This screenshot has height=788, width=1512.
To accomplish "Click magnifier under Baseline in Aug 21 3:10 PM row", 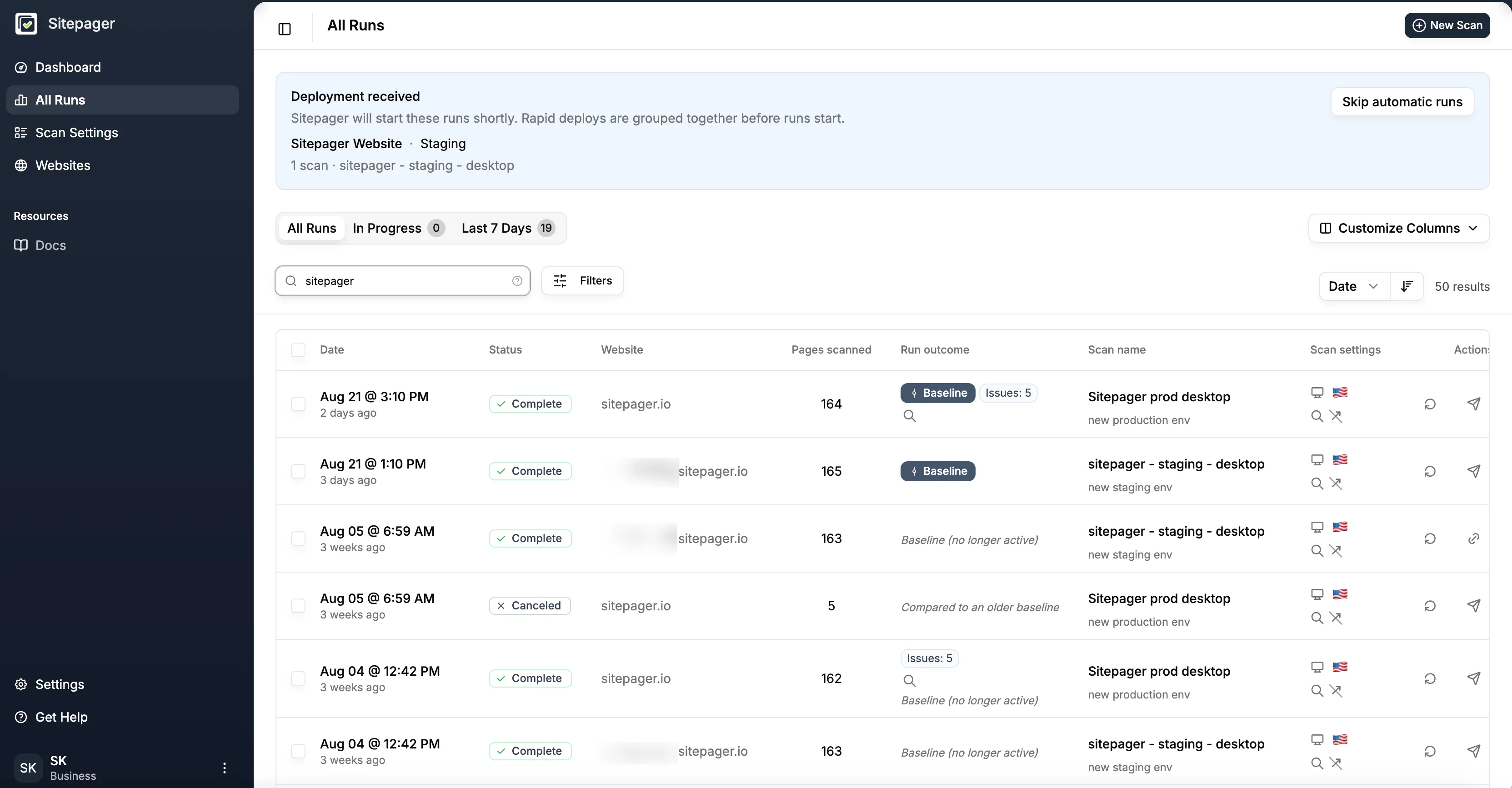I will point(909,416).
